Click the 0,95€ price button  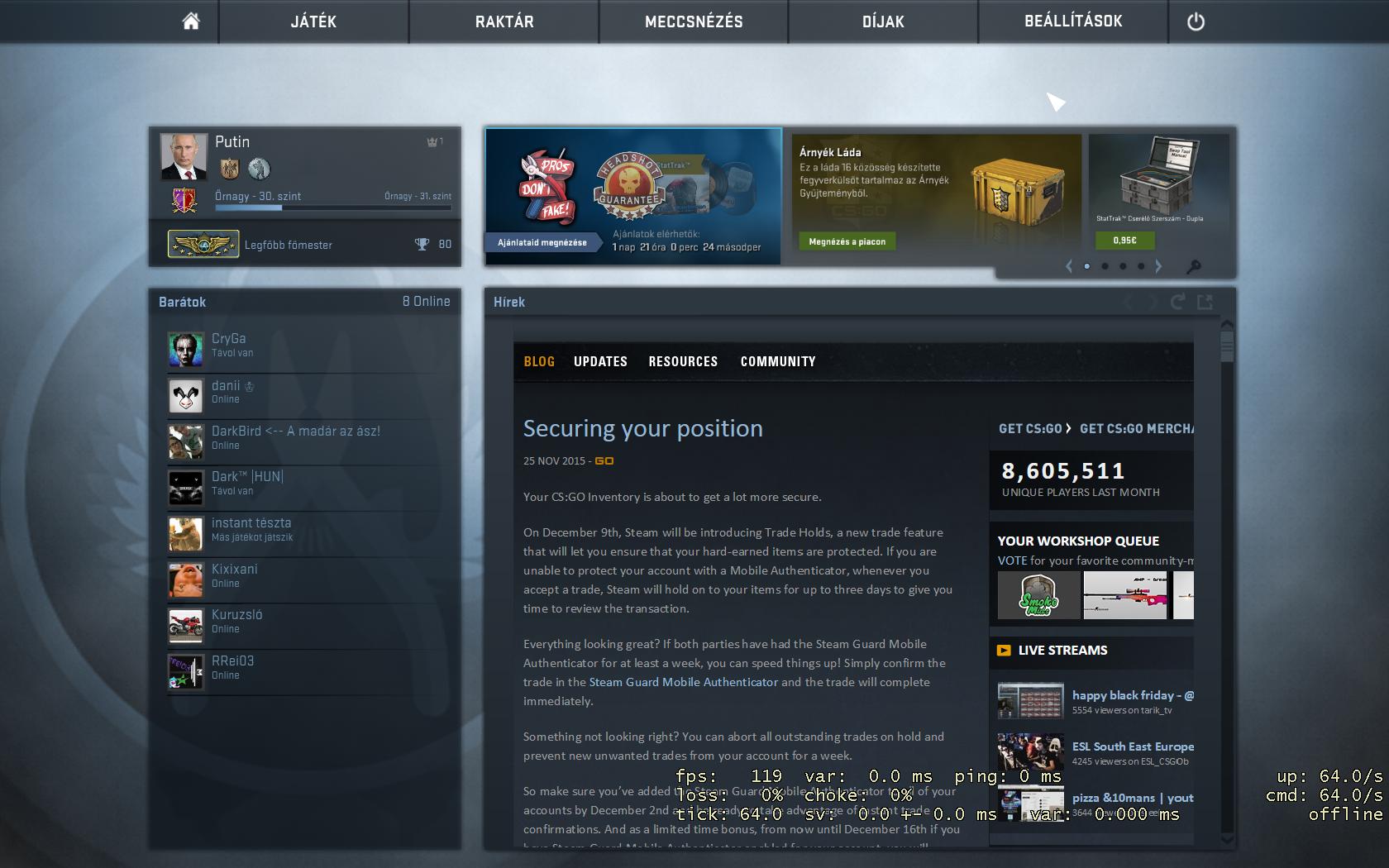(x=1124, y=241)
